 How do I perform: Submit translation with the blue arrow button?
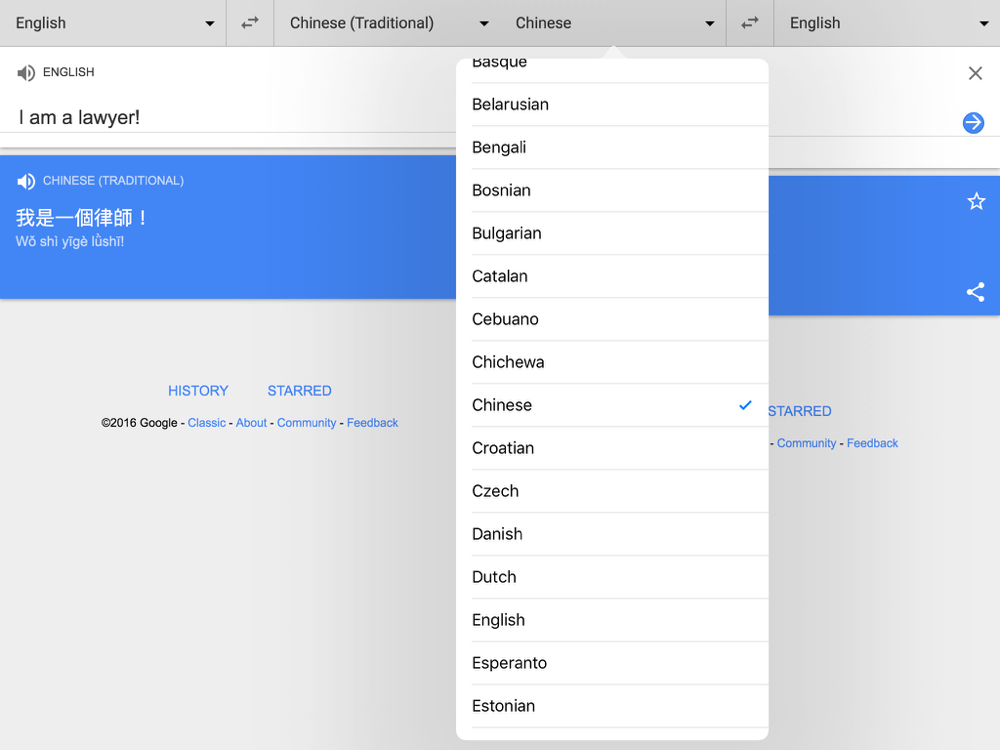click(x=973, y=122)
